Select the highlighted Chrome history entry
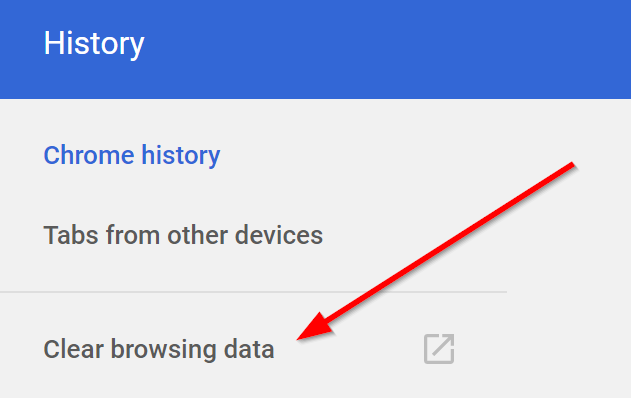This screenshot has height=398, width=631. pos(132,155)
